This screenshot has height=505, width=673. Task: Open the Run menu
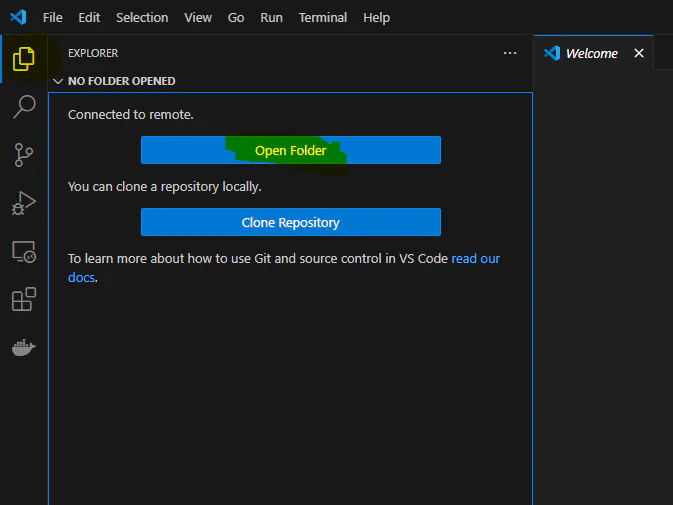click(271, 18)
